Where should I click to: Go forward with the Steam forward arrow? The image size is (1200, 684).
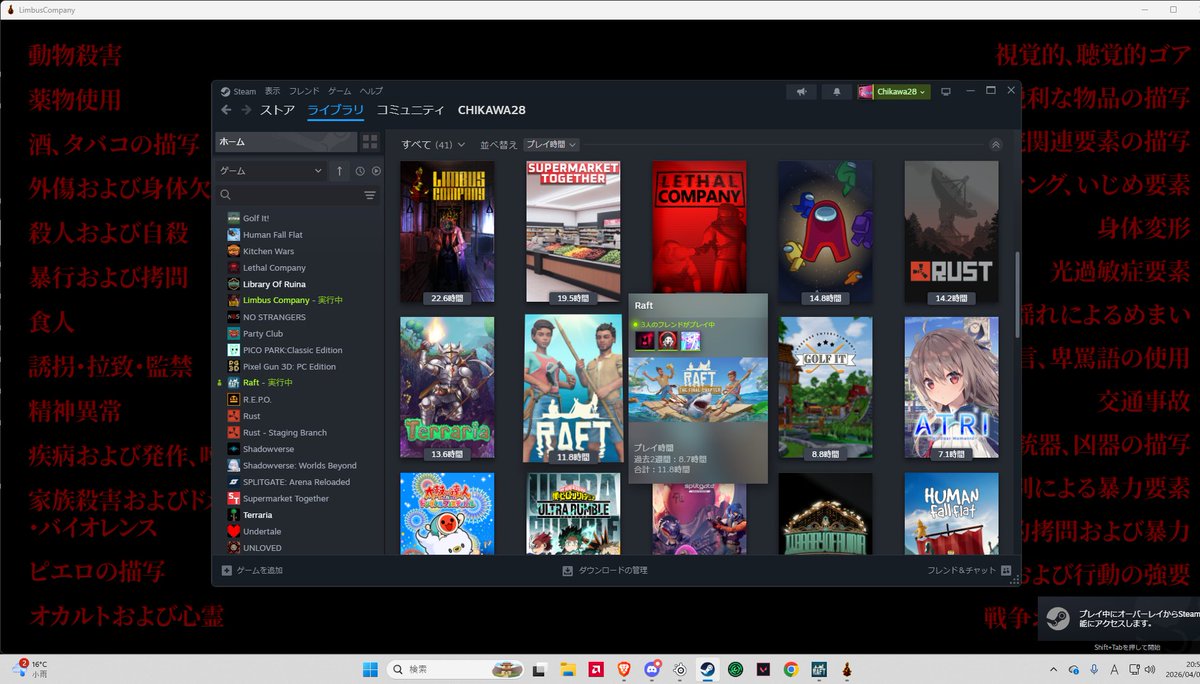pos(245,110)
